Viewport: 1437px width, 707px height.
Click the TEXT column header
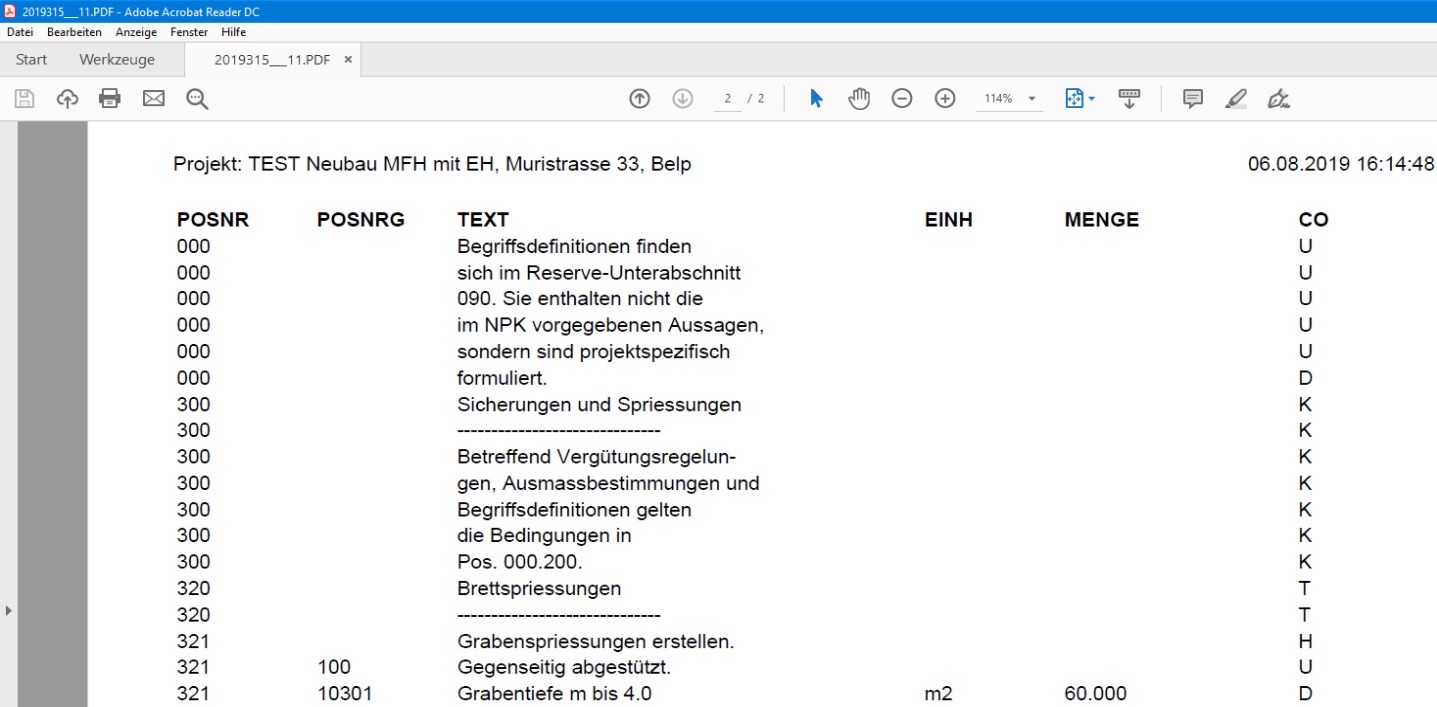pos(483,220)
